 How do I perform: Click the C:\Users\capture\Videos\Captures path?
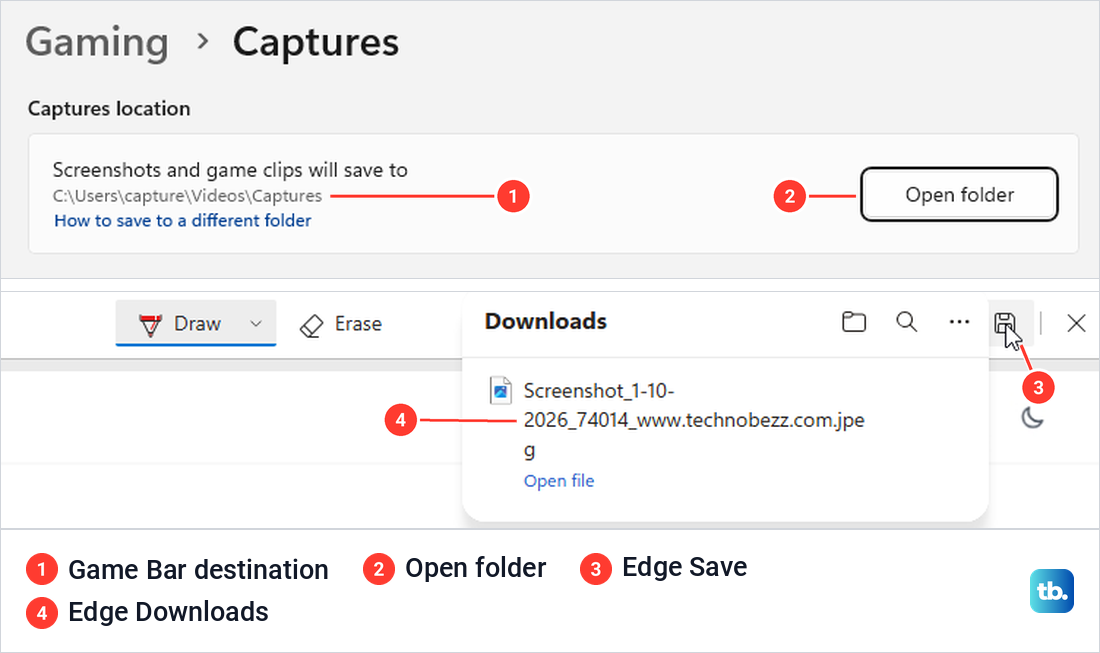pos(187,196)
